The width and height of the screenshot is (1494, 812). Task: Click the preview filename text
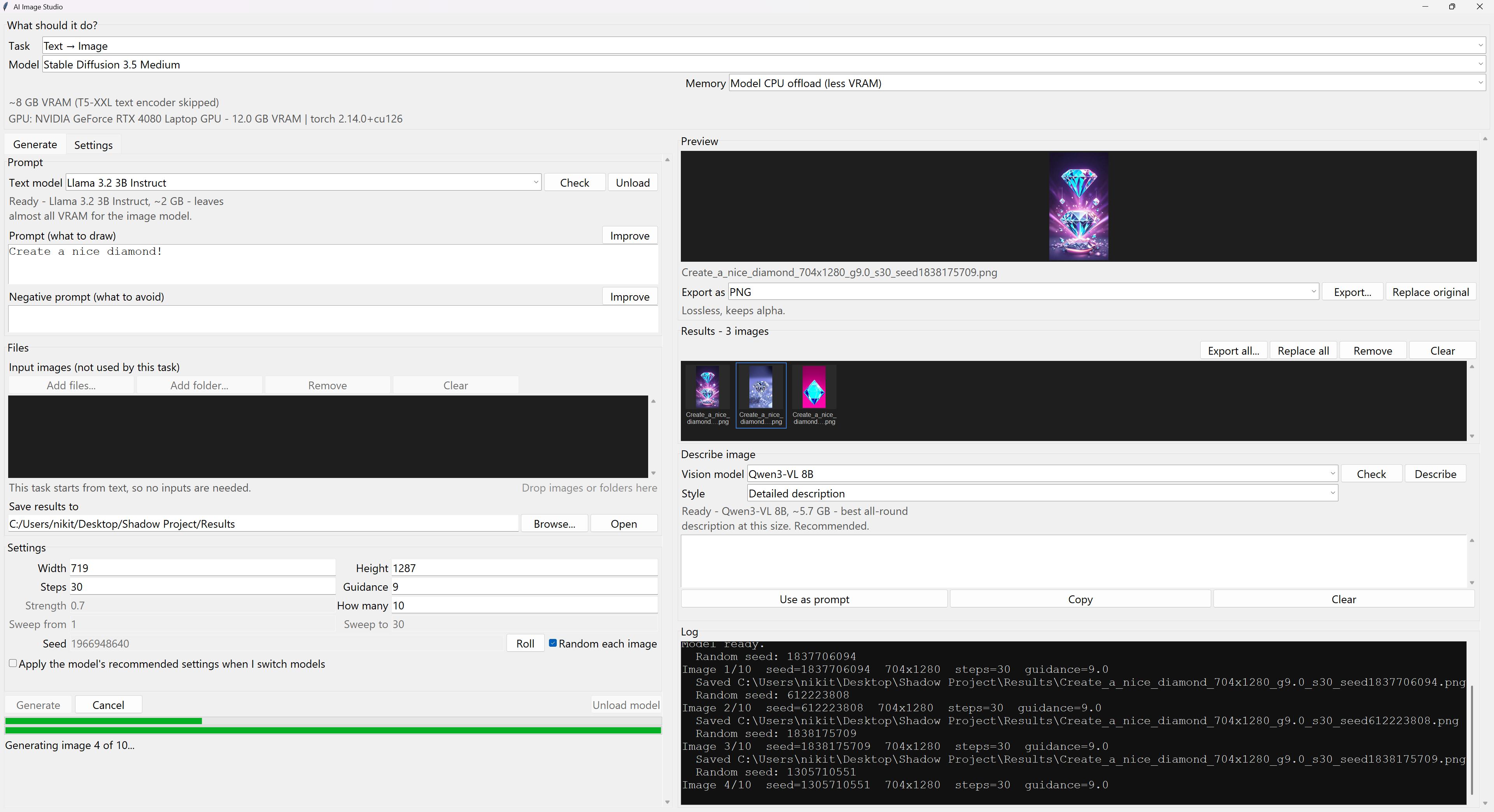pos(839,272)
